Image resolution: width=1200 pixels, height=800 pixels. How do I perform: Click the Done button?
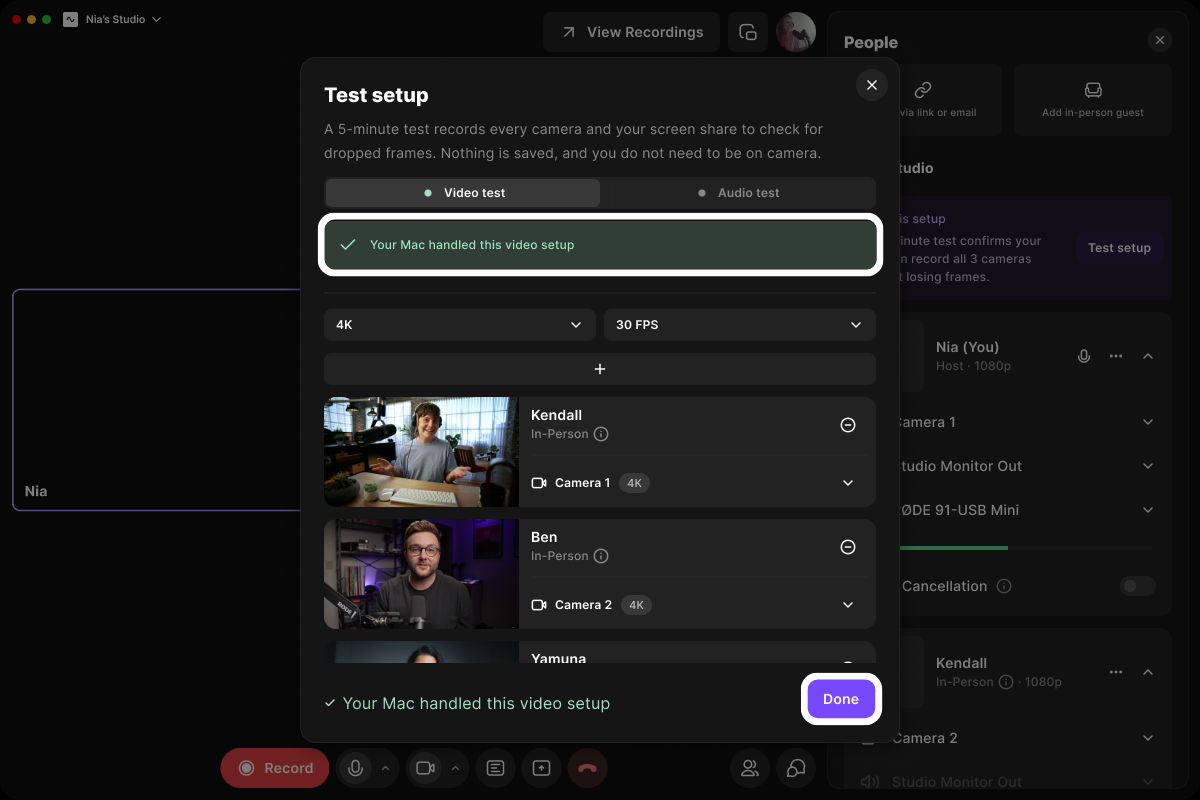pyautogui.click(x=841, y=699)
